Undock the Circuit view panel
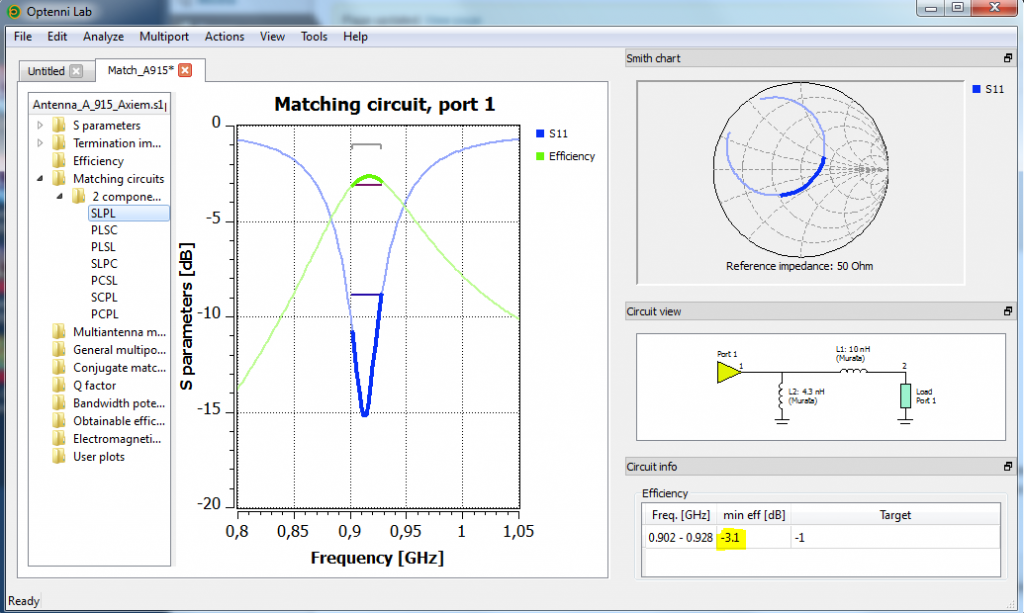This screenshot has height=613, width=1024. (1008, 311)
